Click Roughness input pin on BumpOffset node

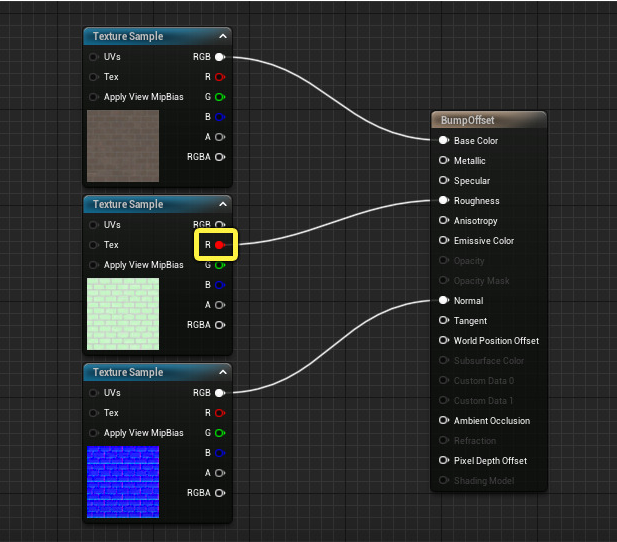coord(444,201)
